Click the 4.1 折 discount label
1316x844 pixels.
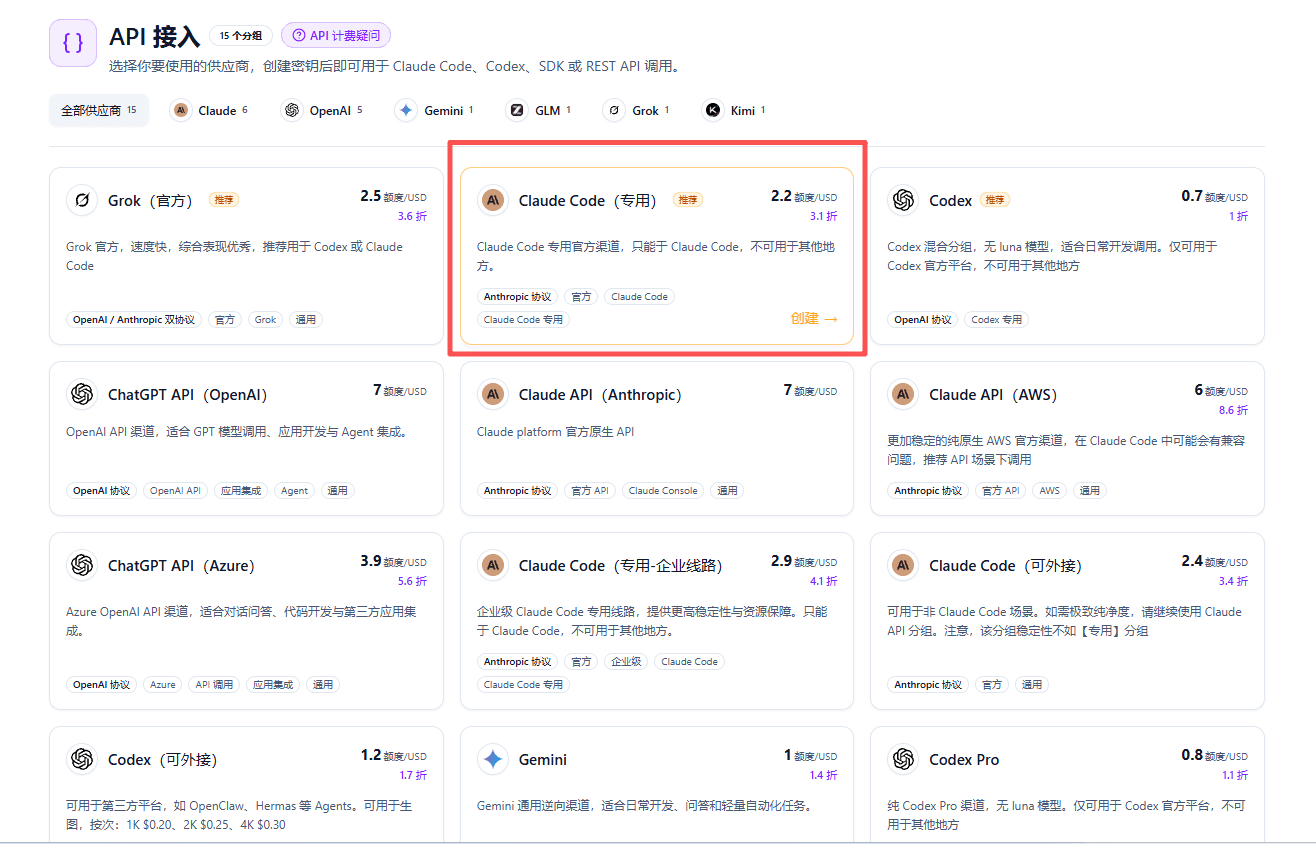coord(823,581)
